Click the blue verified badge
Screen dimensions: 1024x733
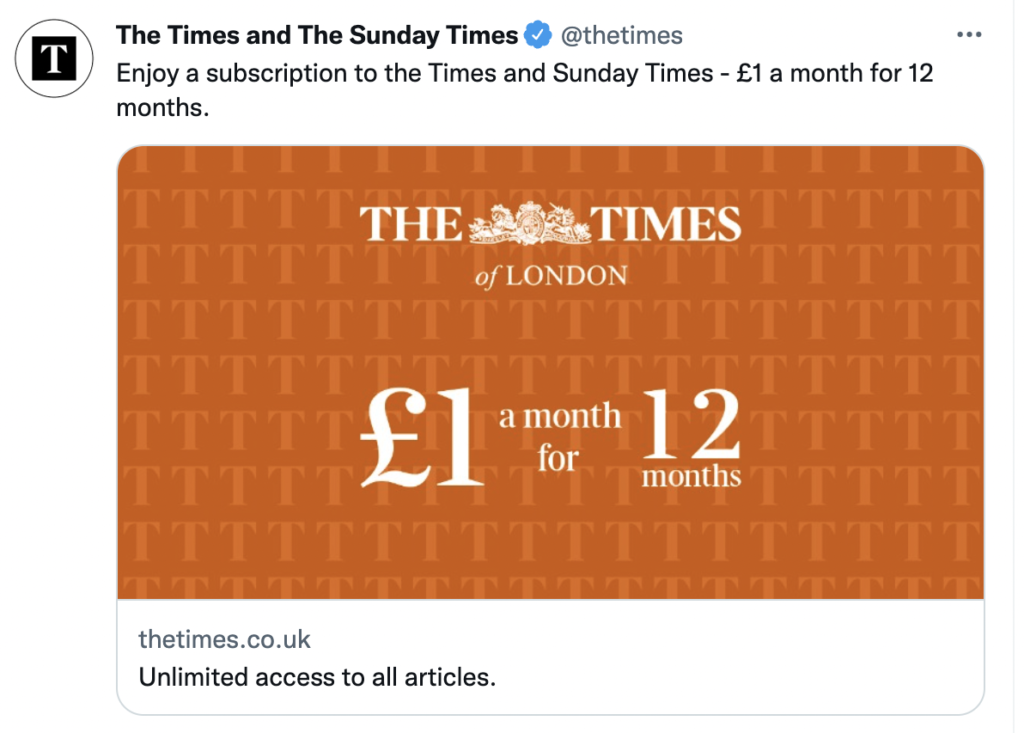[x=538, y=36]
